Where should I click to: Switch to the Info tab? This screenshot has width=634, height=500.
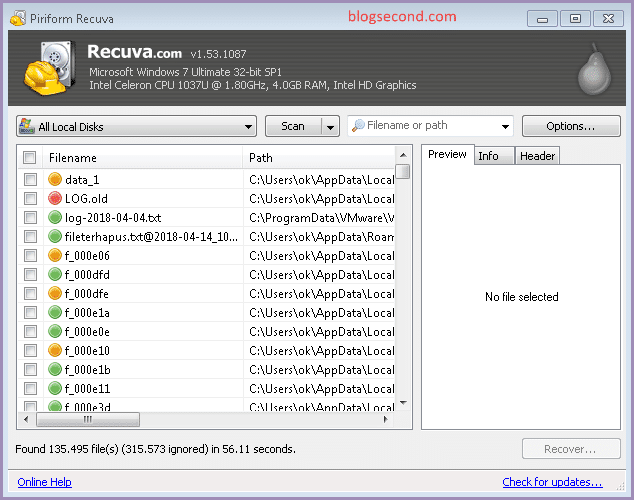coord(494,156)
